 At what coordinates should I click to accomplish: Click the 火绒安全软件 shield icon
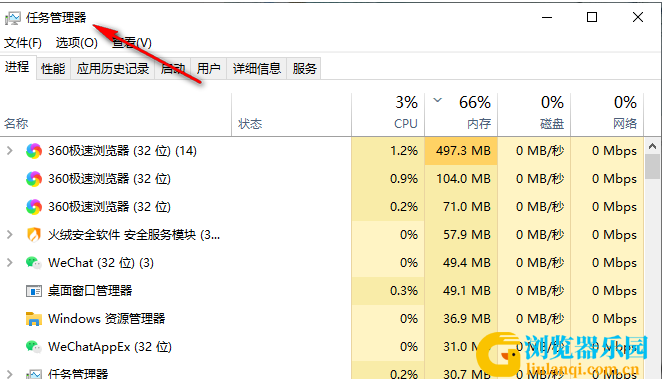click(34, 234)
